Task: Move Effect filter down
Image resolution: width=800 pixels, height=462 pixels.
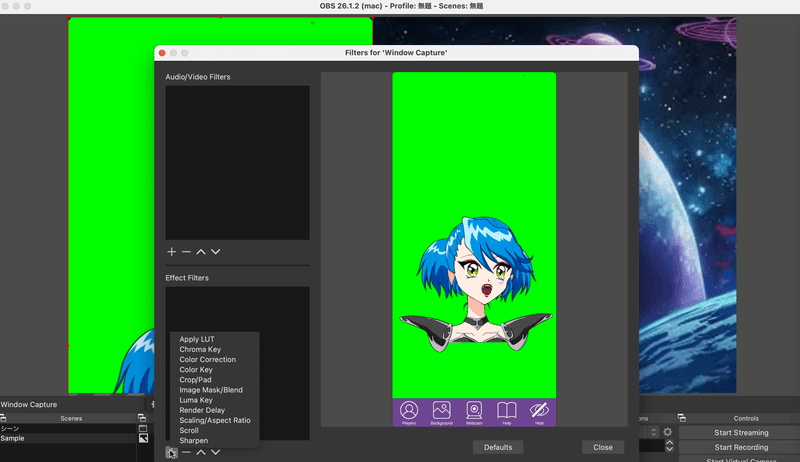Action: (x=216, y=452)
